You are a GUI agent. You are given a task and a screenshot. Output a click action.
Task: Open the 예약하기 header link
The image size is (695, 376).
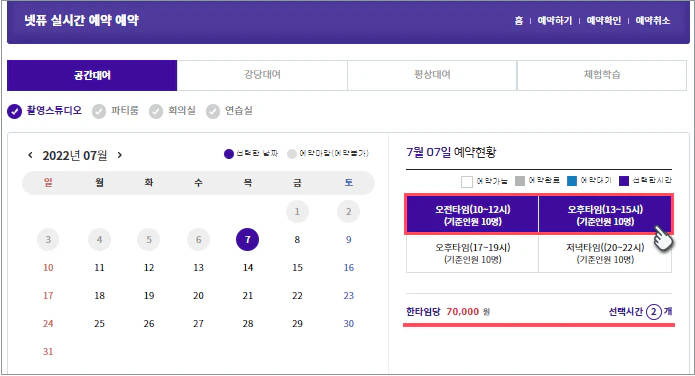tap(554, 20)
